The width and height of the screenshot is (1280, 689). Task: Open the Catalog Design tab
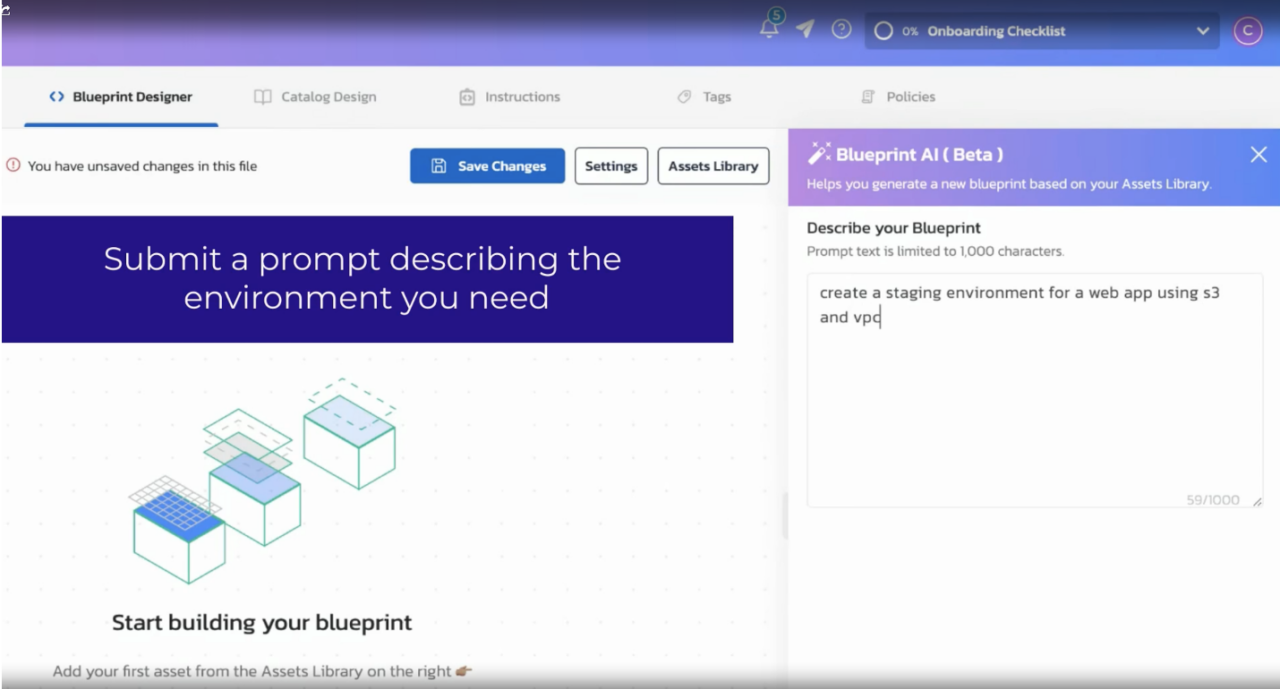coord(315,97)
